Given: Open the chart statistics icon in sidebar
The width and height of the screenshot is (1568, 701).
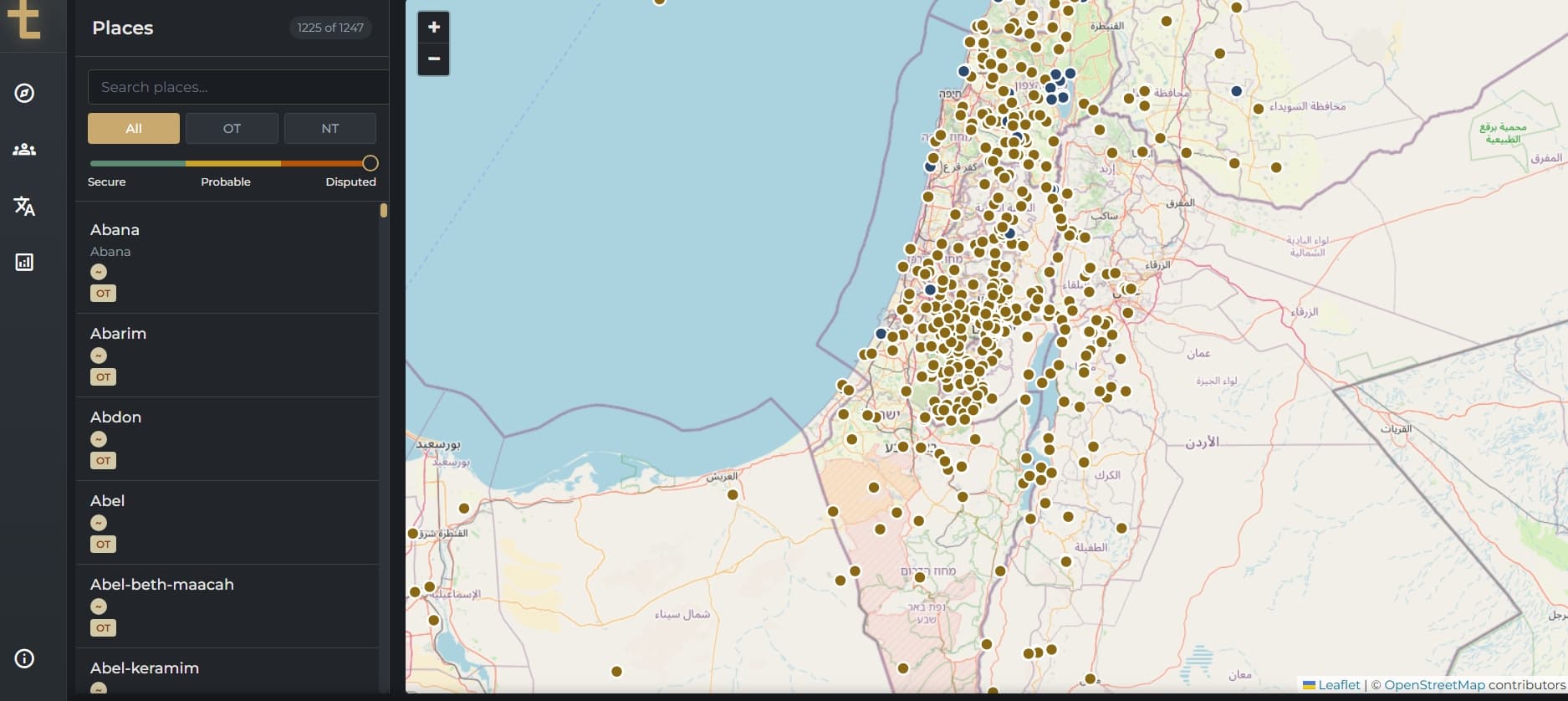Looking at the screenshot, I should [x=24, y=263].
